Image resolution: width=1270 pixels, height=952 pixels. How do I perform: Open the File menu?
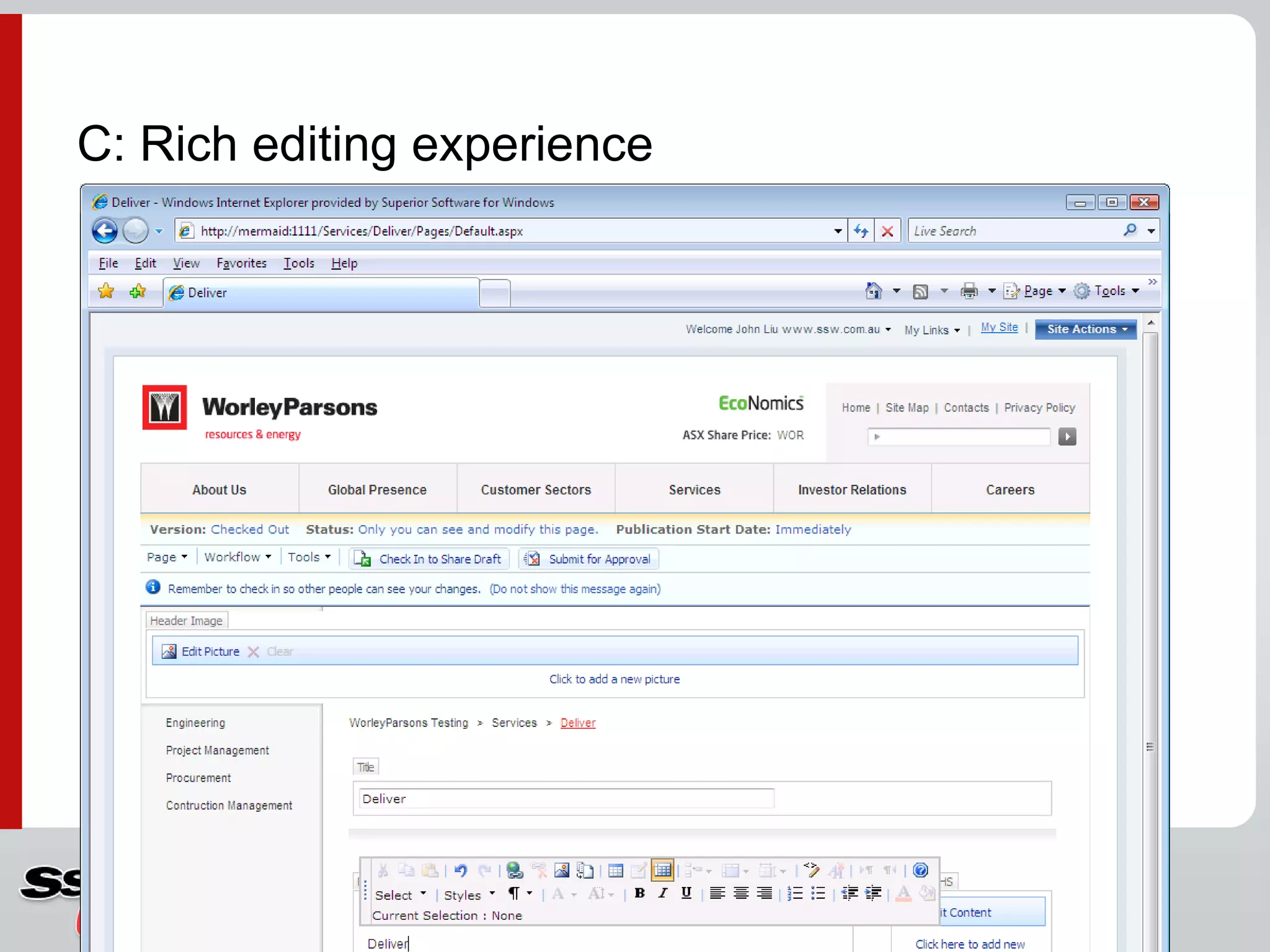tap(109, 263)
